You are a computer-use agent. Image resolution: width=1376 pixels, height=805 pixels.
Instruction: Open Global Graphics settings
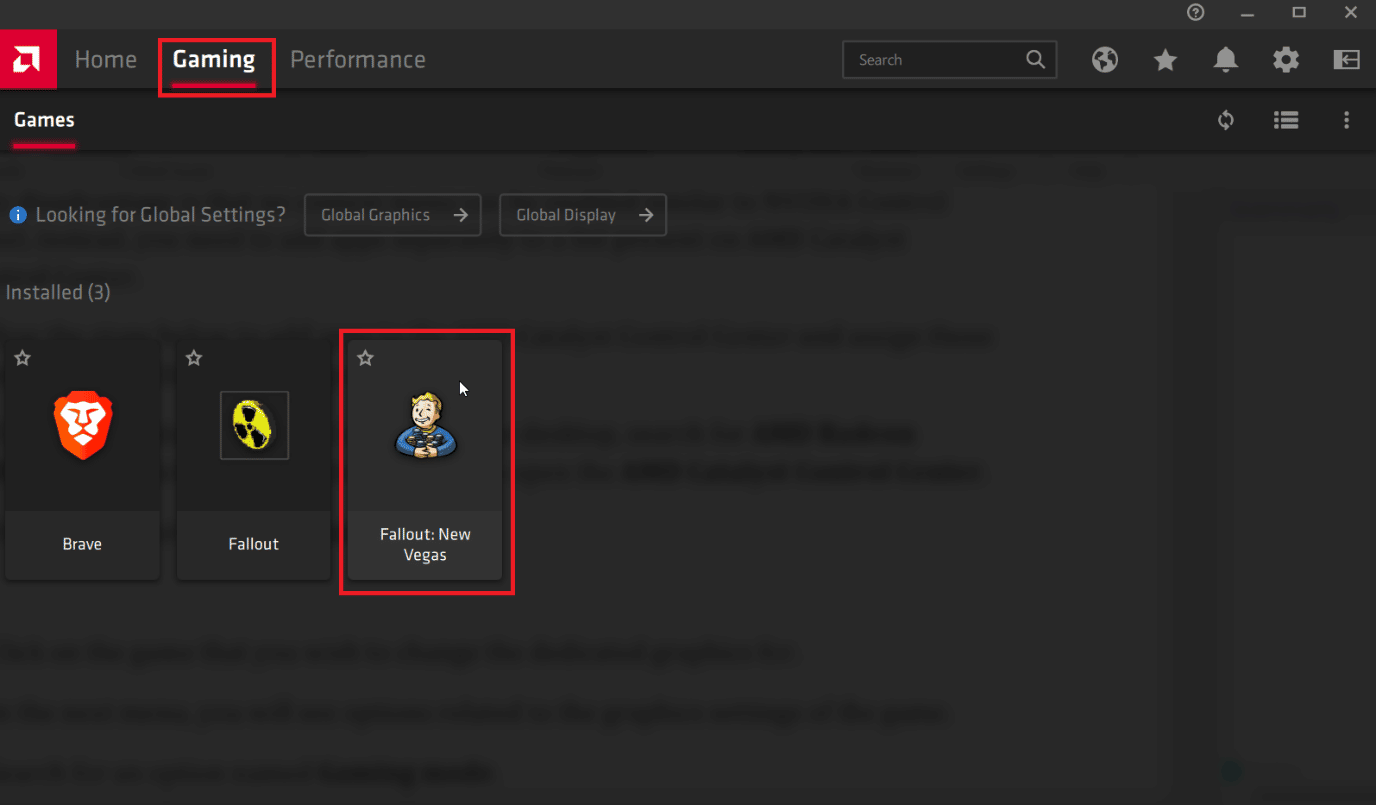pyautogui.click(x=393, y=215)
